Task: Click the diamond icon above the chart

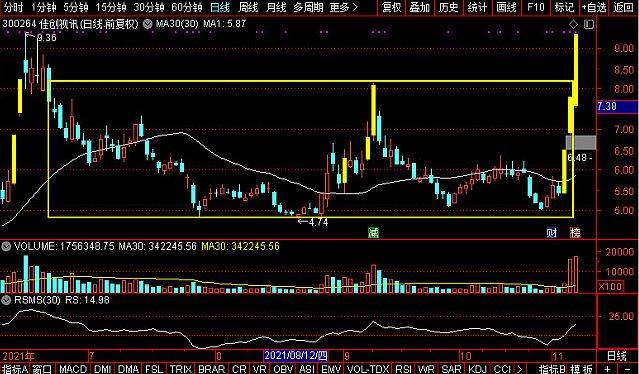Action: coord(573,25)
